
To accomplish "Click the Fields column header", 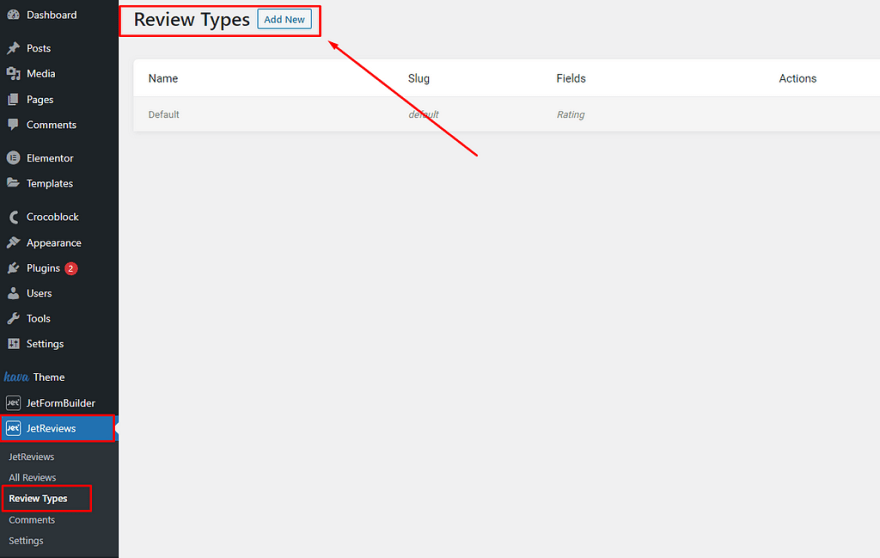I will pyautogui.click(x=571, y=79).
